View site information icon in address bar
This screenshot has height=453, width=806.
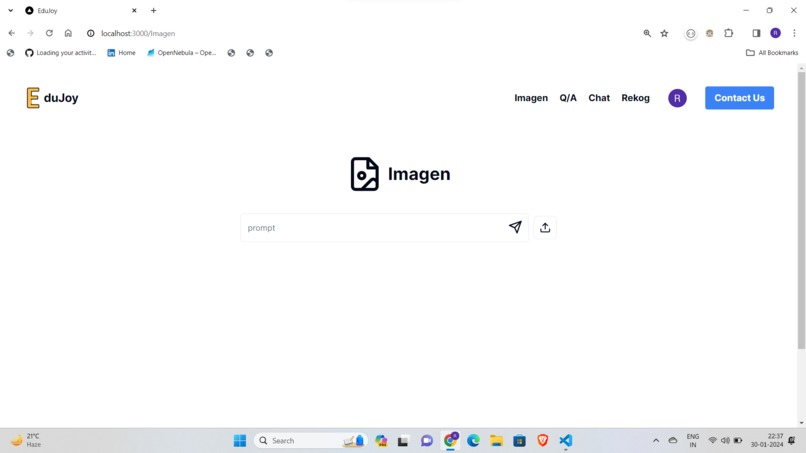(x=90, y=33)
